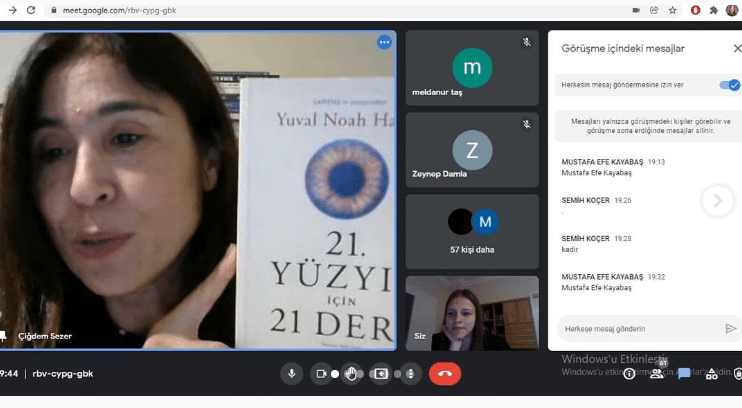
Task: Open the browser extensions puzzle icon
Action: (x=714, y=10)
